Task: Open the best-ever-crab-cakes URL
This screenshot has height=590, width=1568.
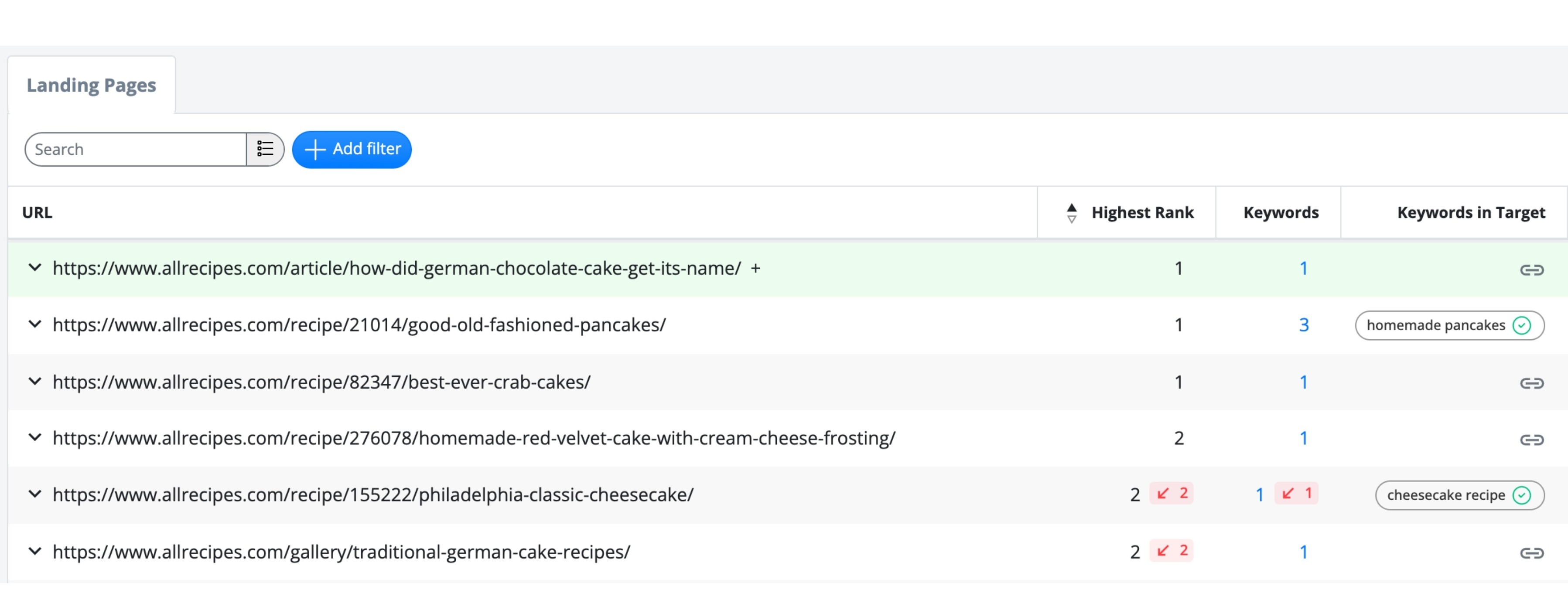Action: [321, 382]
